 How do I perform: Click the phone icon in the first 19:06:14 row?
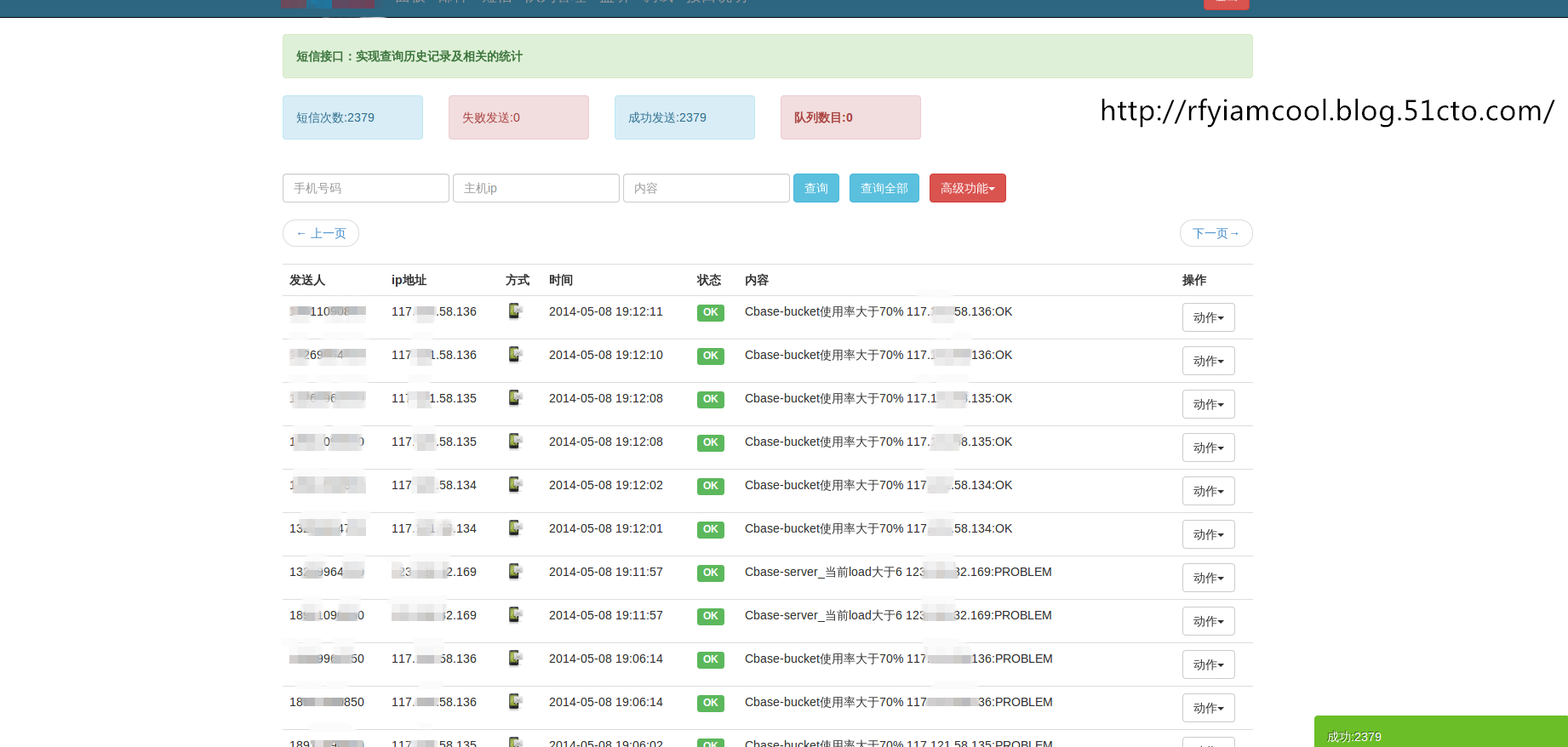coord(515,659)
